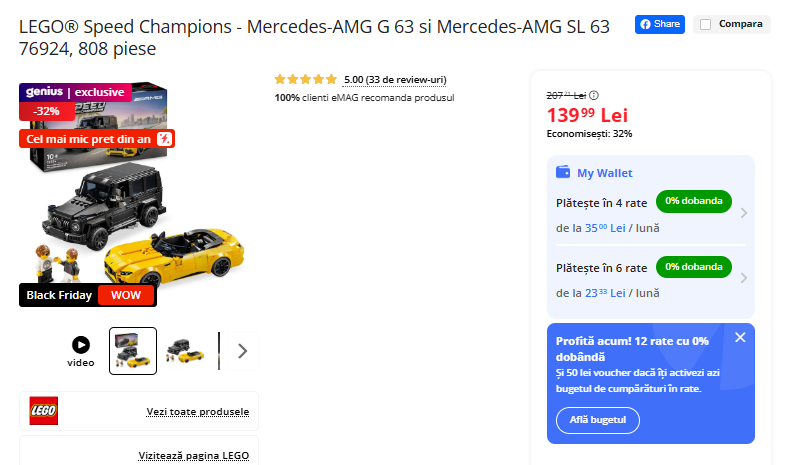Click the lightning bolt lowest-price icon
Viewport: 787px width, 465px height.
[x=166, y=139]
